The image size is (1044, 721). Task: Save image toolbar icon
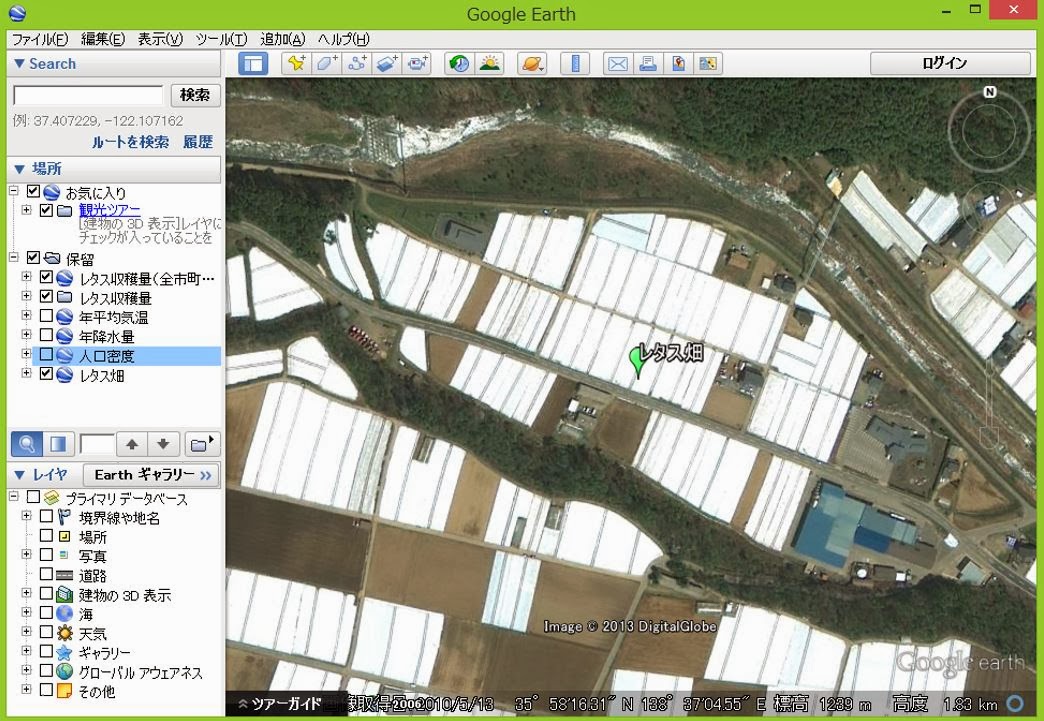point(678,64)
